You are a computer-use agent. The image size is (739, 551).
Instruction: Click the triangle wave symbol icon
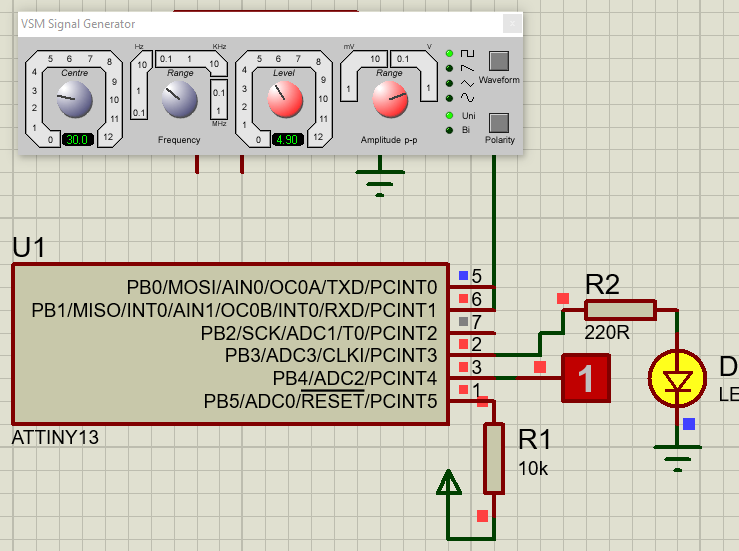tap(467, 83)
